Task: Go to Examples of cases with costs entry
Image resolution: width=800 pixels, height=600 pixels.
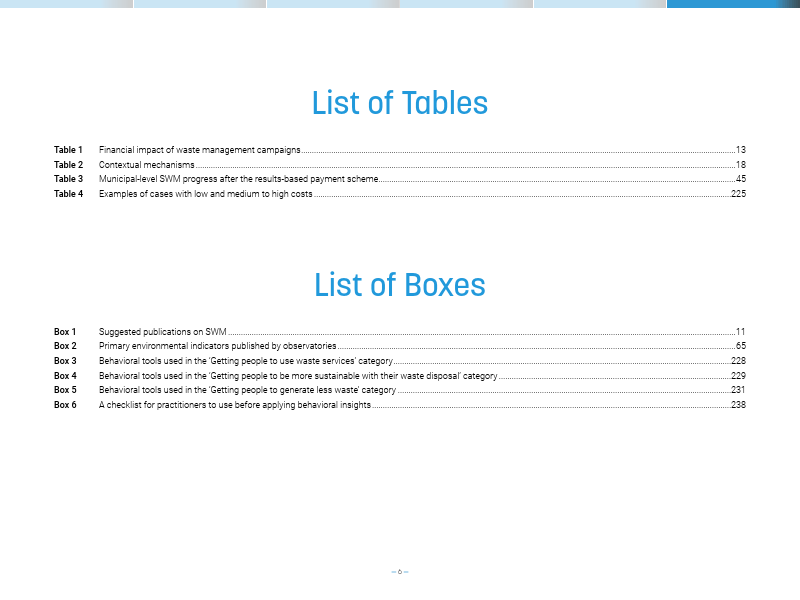Action: click(x=205, y=194)
